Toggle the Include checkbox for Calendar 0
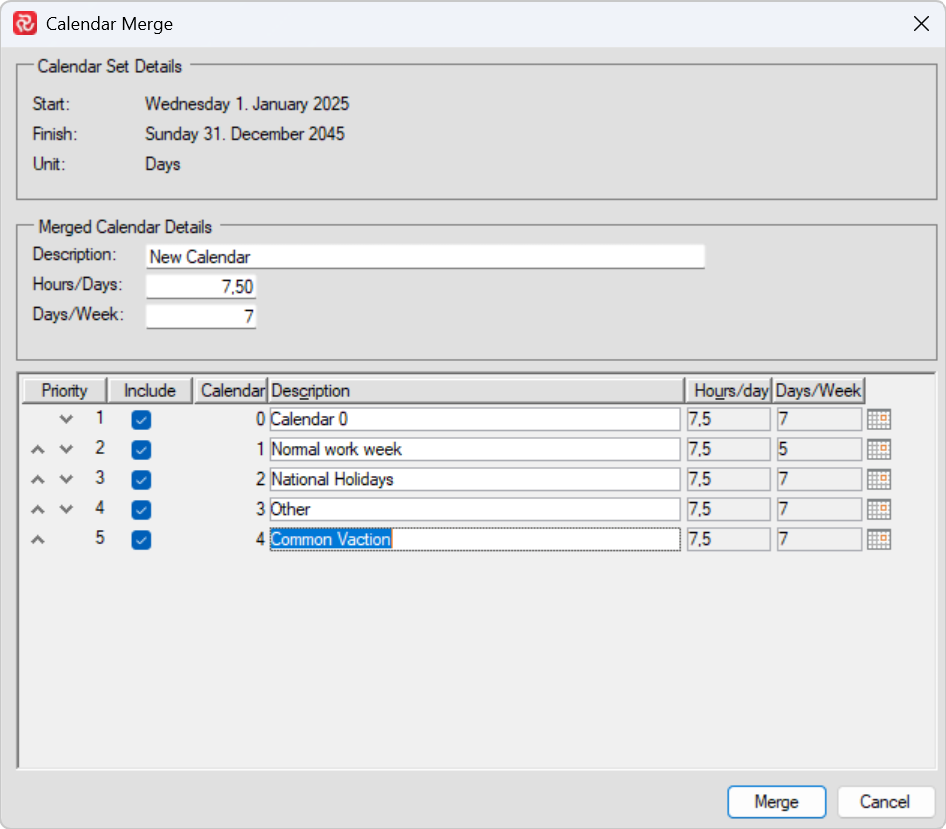The height and width of the screenshot is (829, 946). point(140,419)
